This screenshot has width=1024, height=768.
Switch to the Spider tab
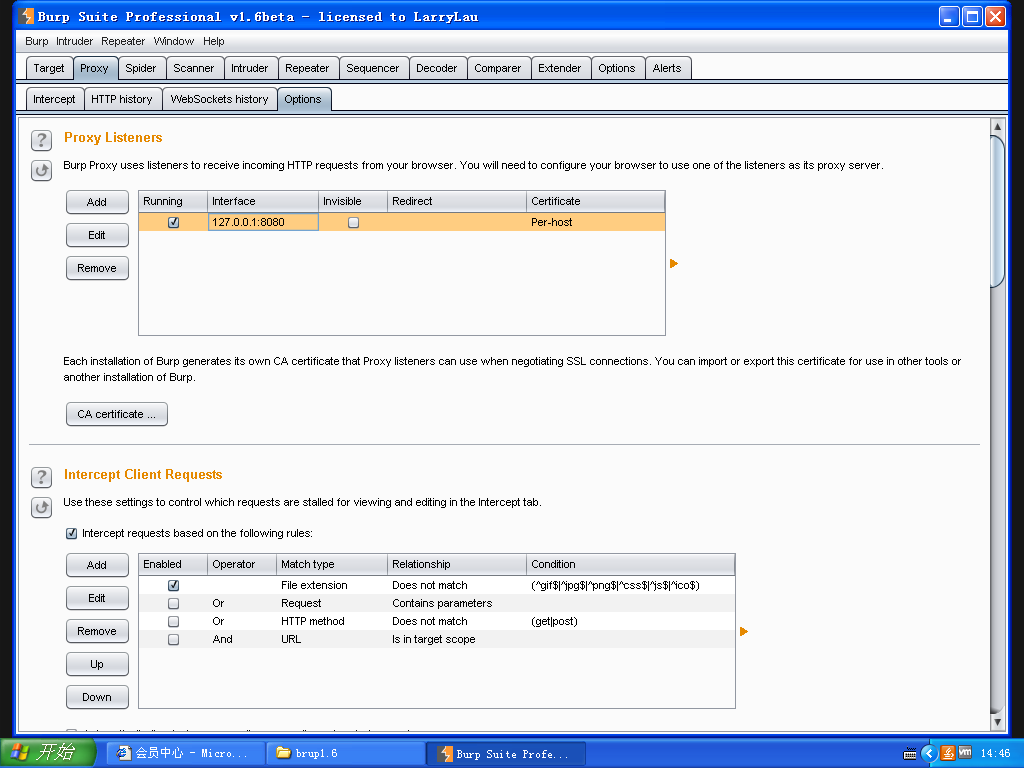140,68
